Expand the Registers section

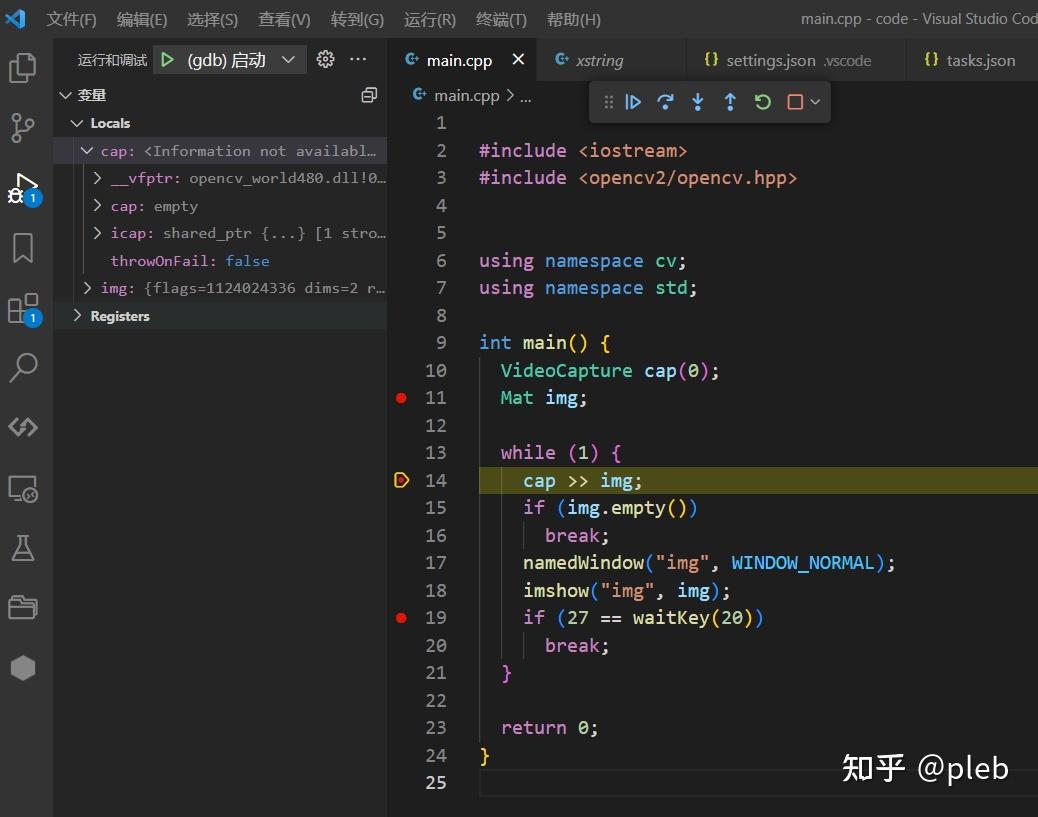click(x=77, y=315)
